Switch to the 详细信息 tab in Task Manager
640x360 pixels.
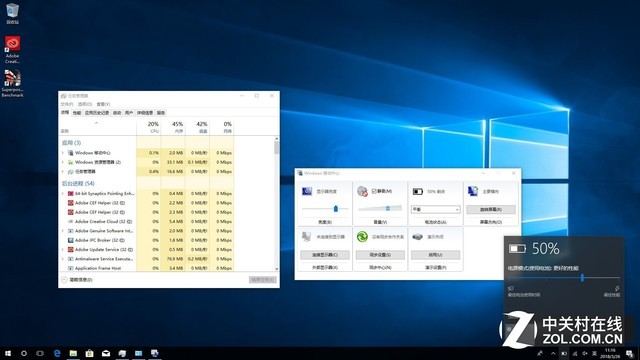(x=145, y=113)
